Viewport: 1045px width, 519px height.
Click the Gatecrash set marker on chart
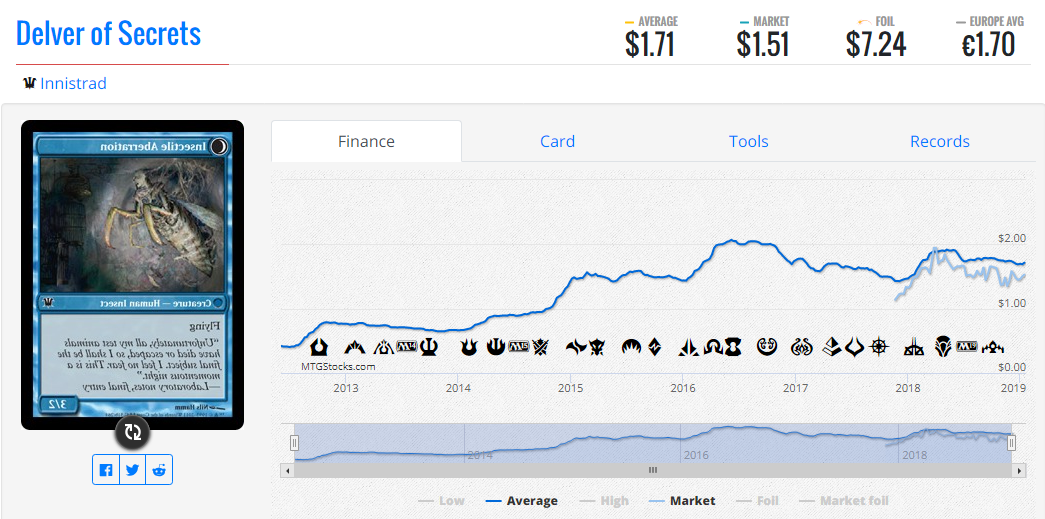click(355, 347)
